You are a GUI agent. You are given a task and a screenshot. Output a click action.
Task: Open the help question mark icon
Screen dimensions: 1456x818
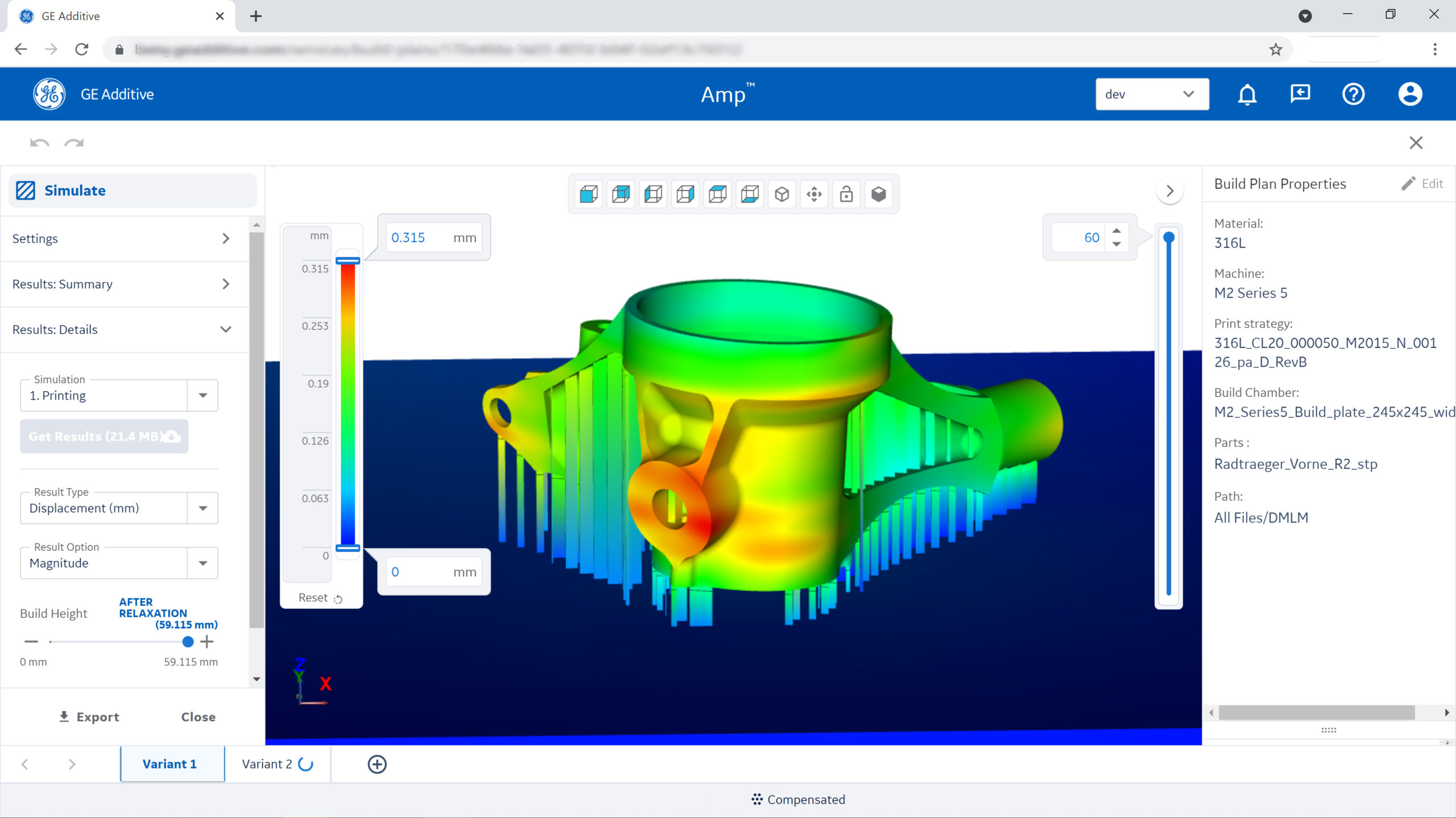[x=1354, y=94]
